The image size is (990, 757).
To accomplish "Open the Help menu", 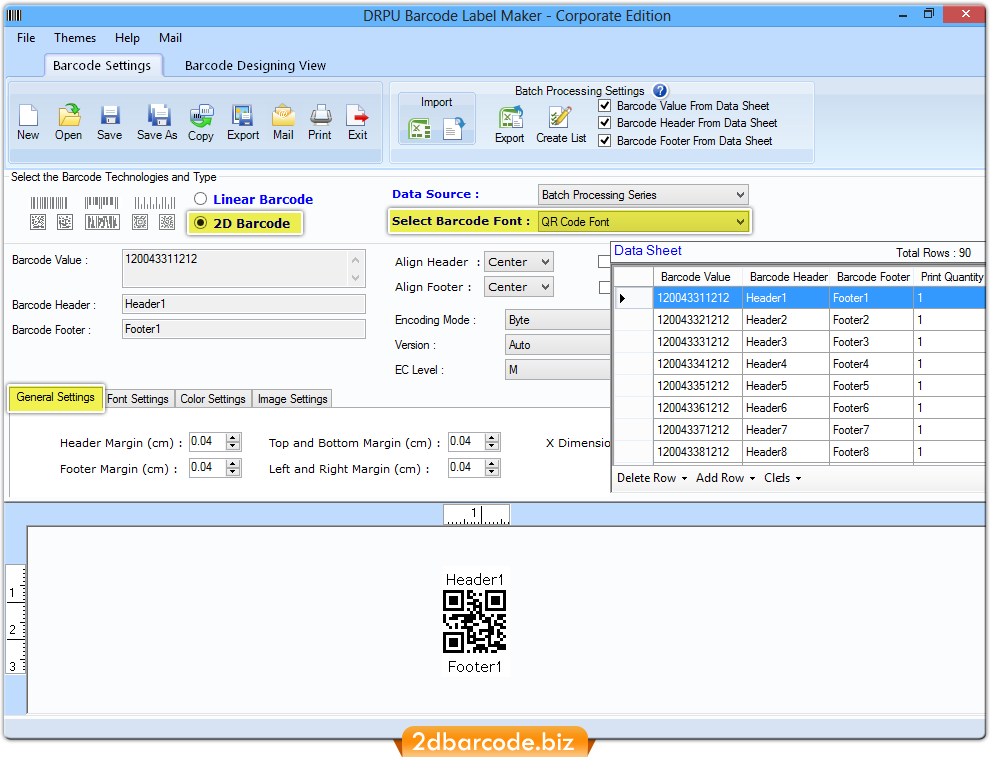I will pyautogui.click(x=127, y=38).
